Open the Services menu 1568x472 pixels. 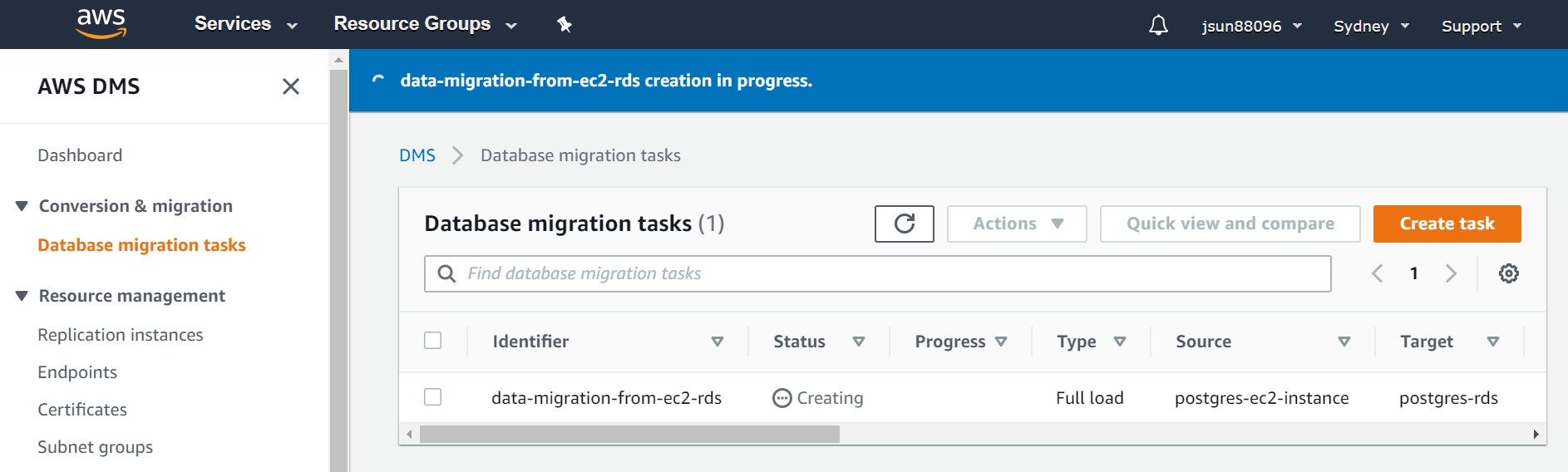pos(245,24)
